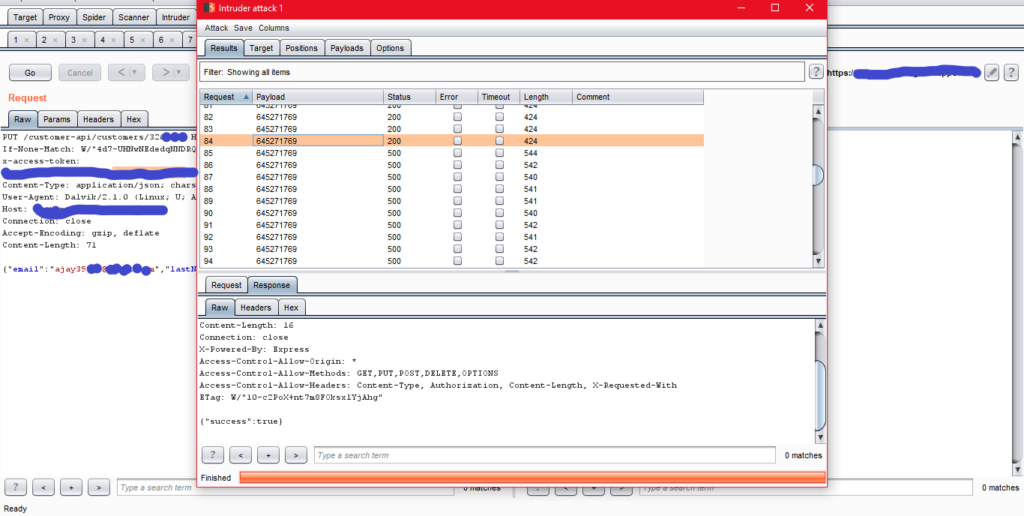Click the orange Finished progress bar
The height and width of the screenshot is (516, 1024).
[532, 478]
